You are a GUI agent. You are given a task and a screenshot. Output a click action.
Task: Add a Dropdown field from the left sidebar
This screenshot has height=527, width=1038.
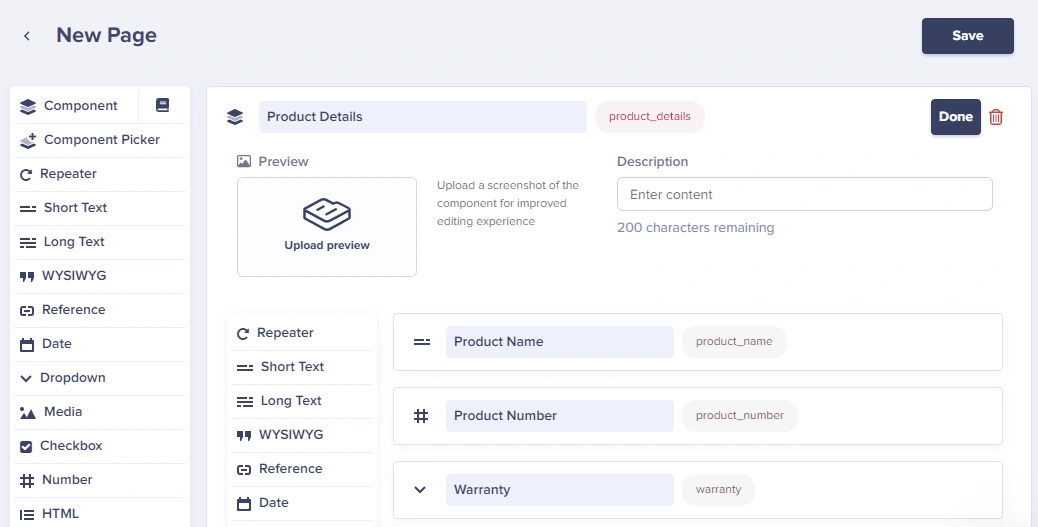100,377
